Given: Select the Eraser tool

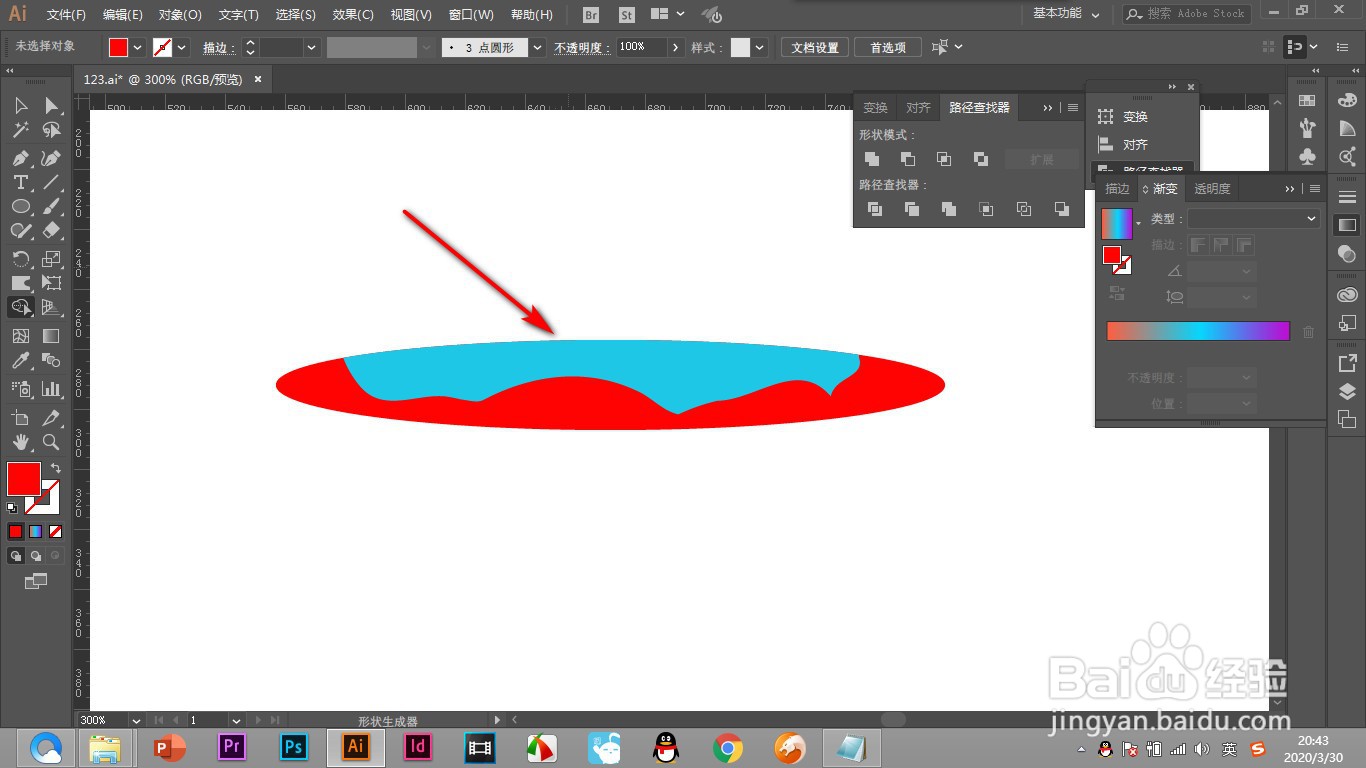Looking at the screenshot, I should point(51,230).
